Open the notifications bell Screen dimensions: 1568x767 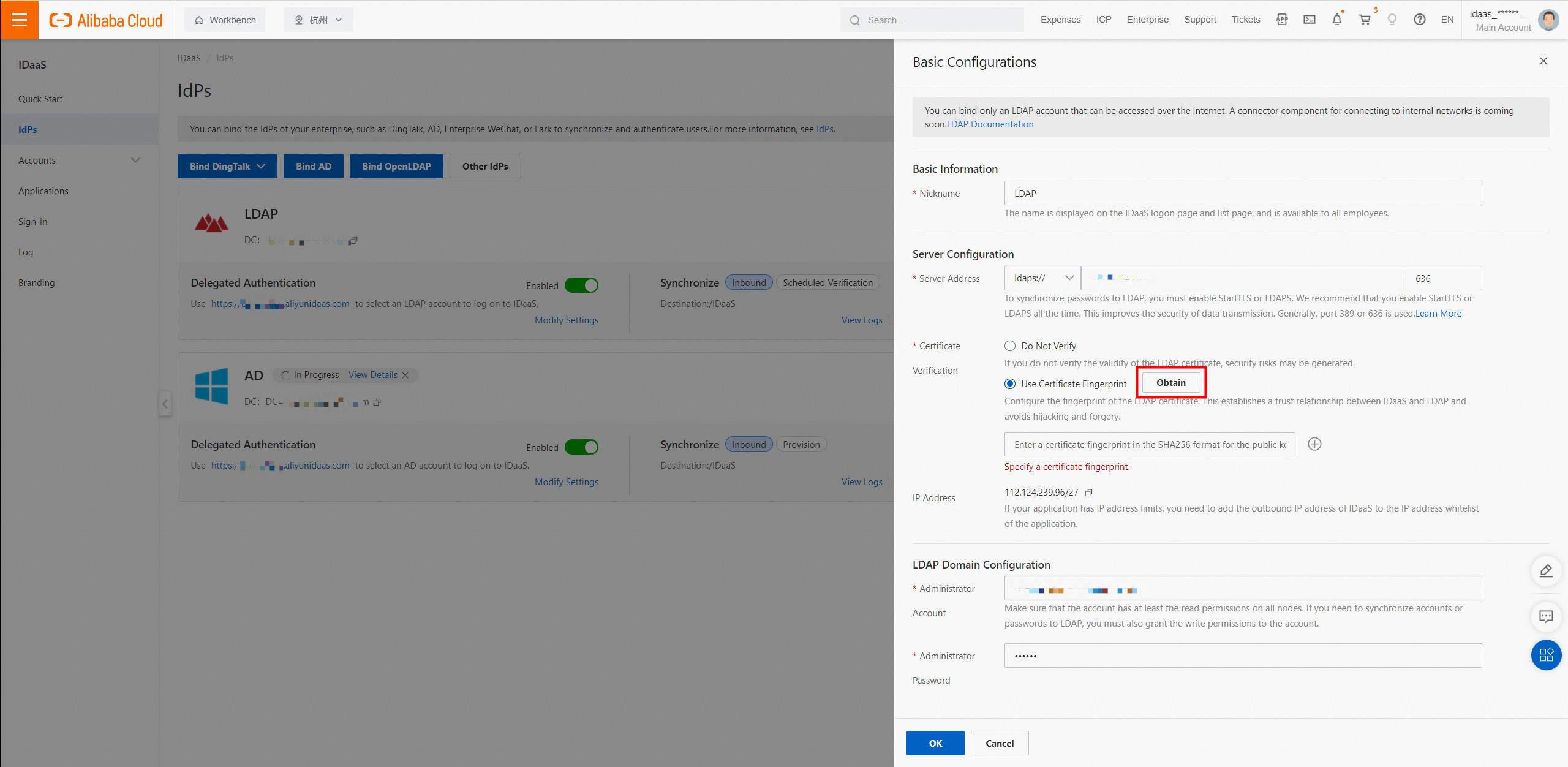pos(1337,20)
